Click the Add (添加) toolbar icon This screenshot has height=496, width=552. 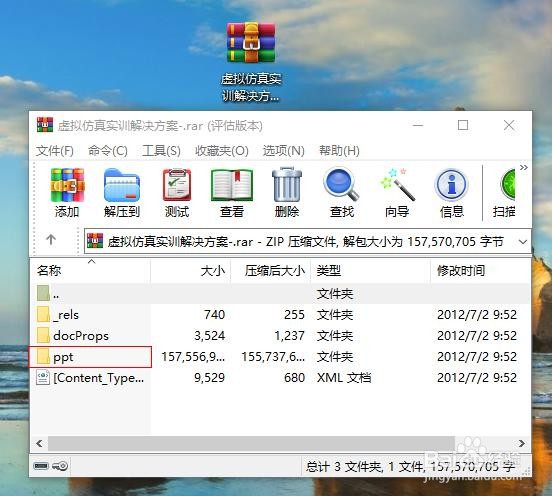click(67, 186)
